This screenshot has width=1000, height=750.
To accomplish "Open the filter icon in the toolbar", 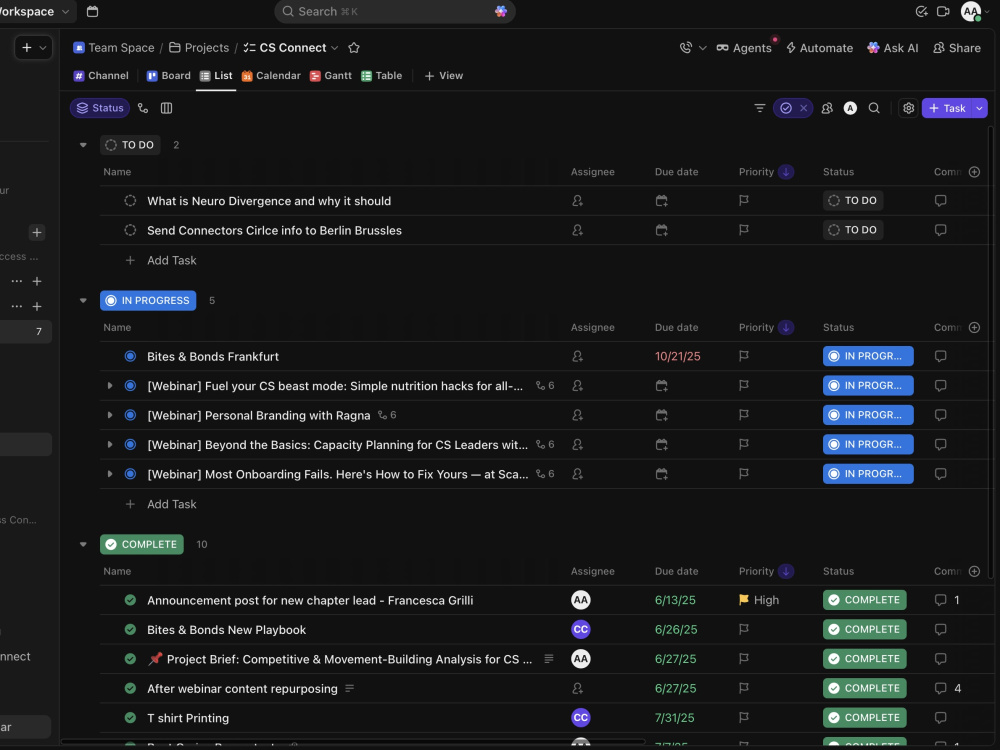I will tap(760, 108).
